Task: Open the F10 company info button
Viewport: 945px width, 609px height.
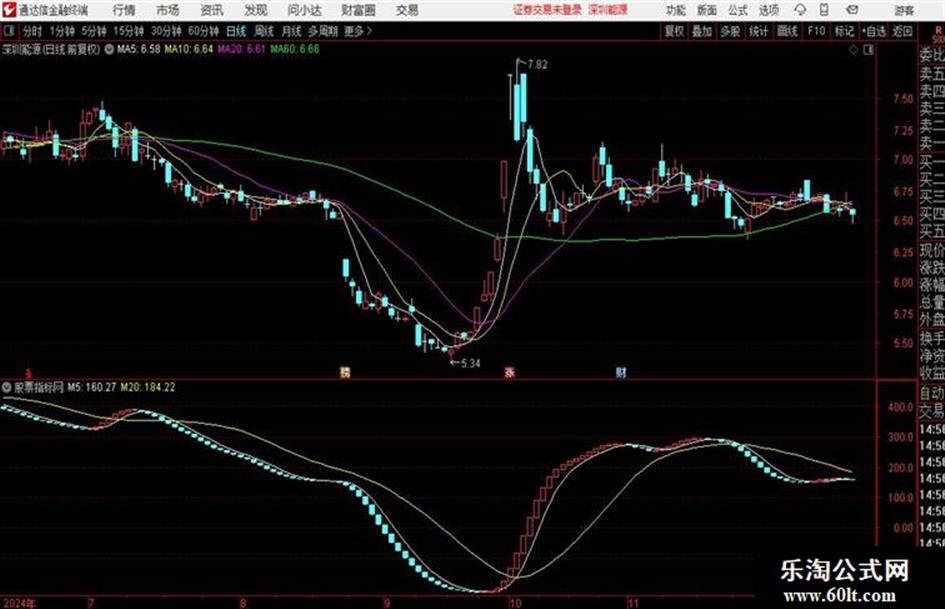Action: [x=816, y=31]
